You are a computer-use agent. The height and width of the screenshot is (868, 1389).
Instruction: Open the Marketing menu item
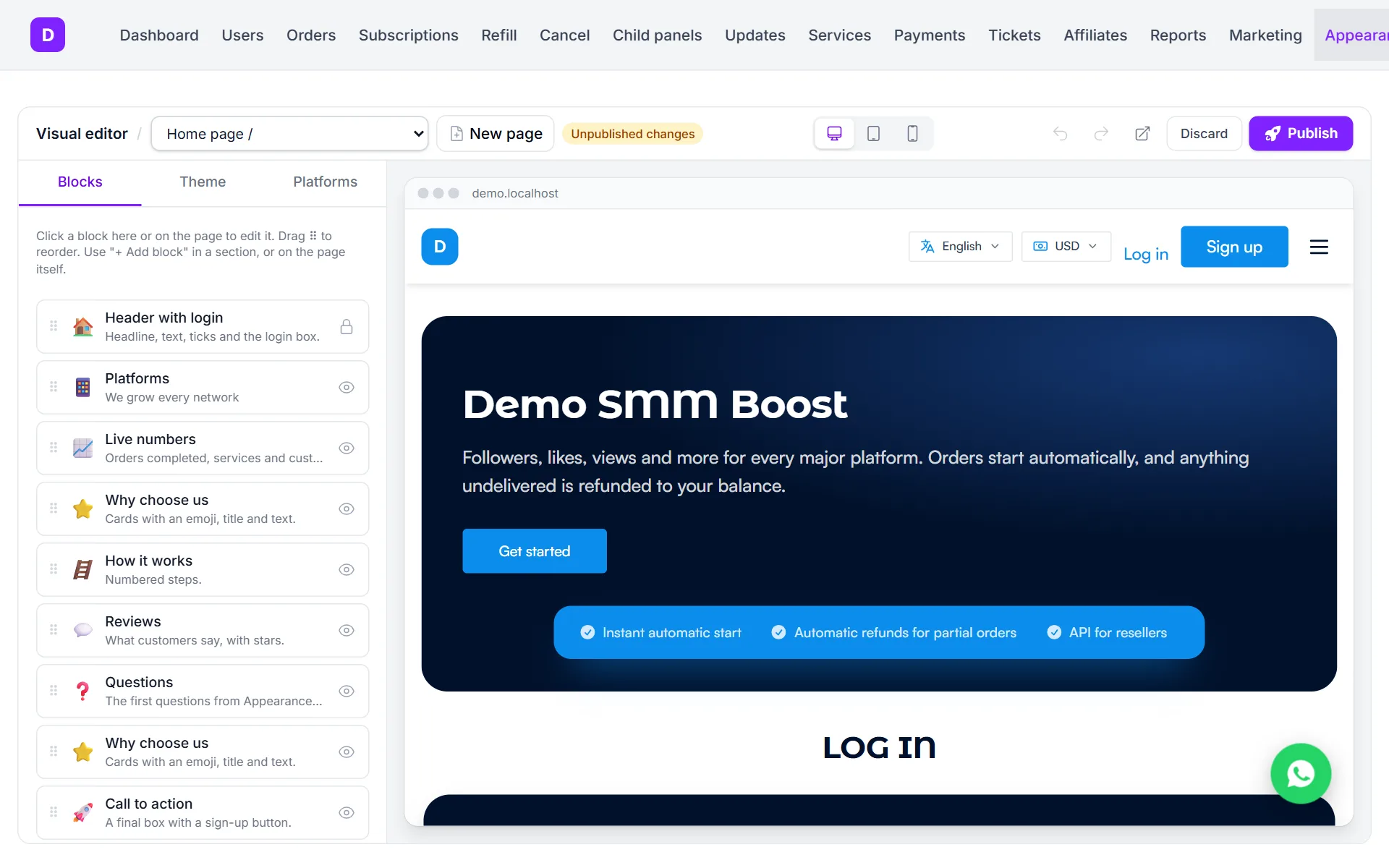1265,35
